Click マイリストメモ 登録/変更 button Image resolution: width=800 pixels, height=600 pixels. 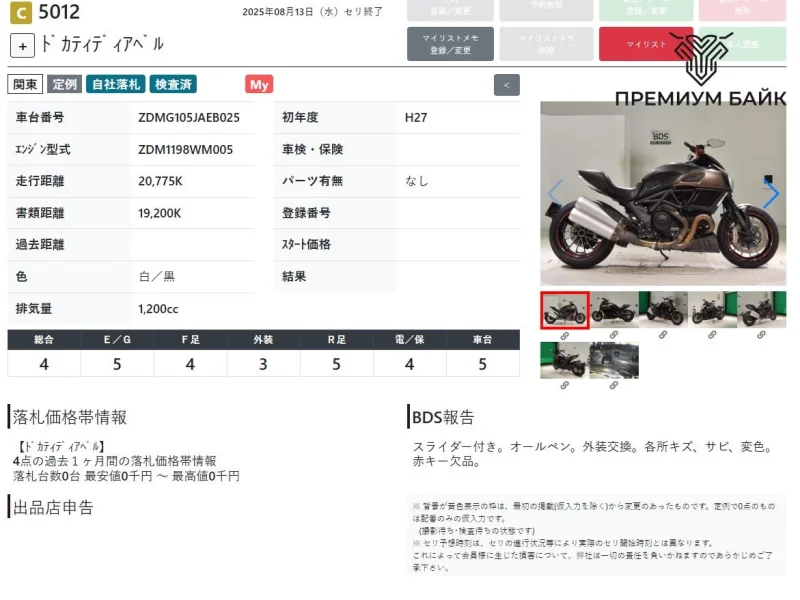tap(450, 44)
